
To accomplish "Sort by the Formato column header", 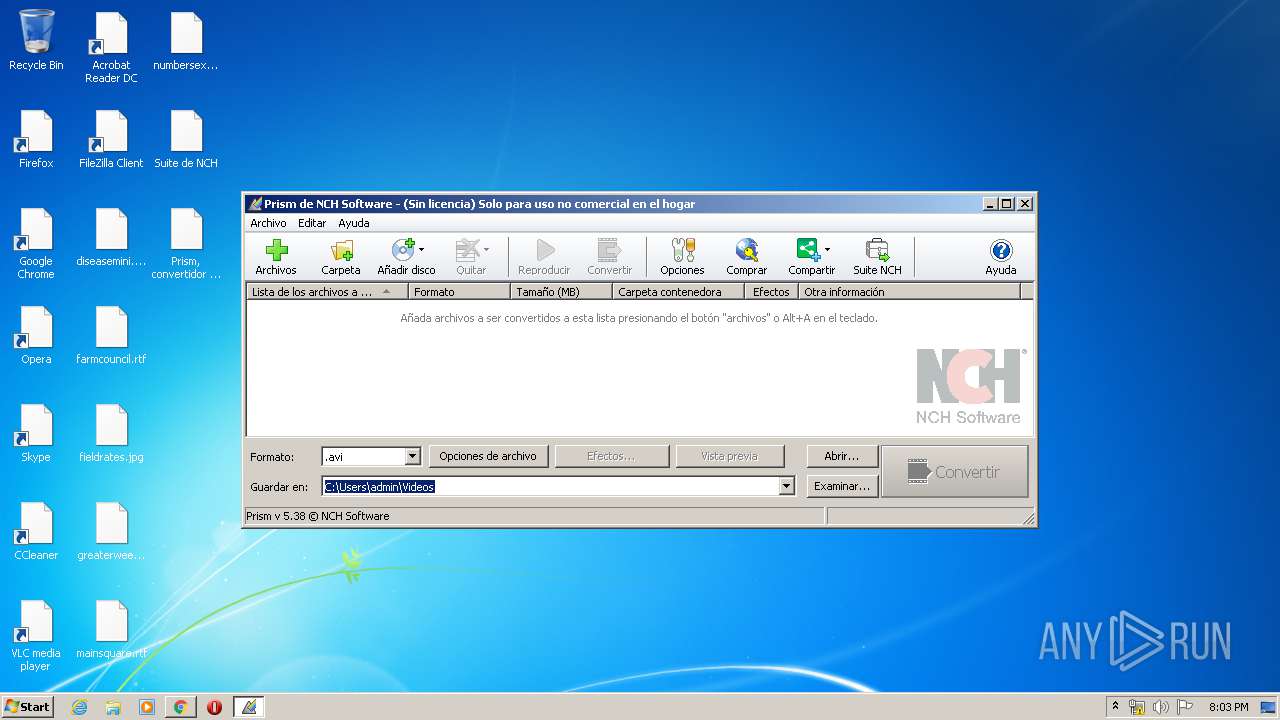I will (x=459, y=292).
